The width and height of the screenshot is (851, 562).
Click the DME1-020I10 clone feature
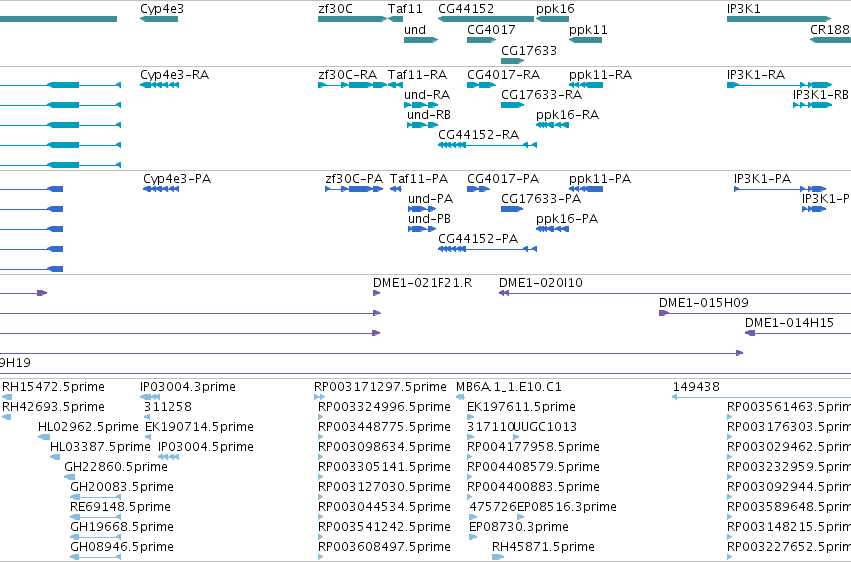point(675,293)
